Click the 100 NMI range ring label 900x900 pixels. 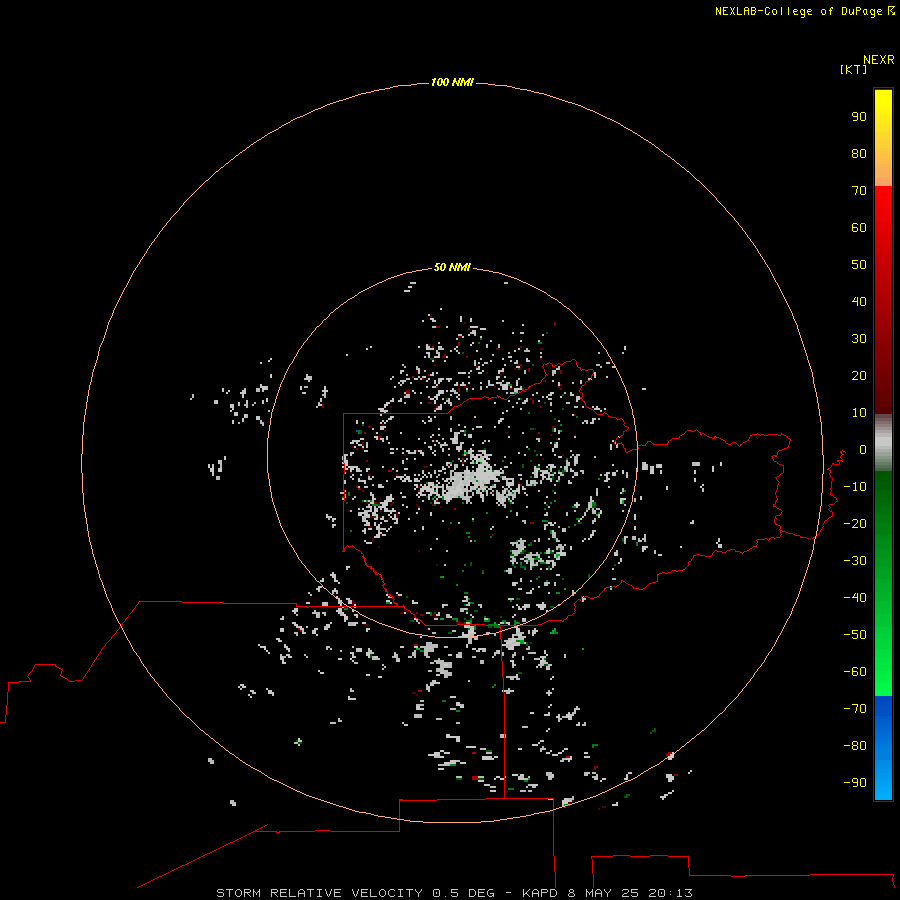[452, 83]
